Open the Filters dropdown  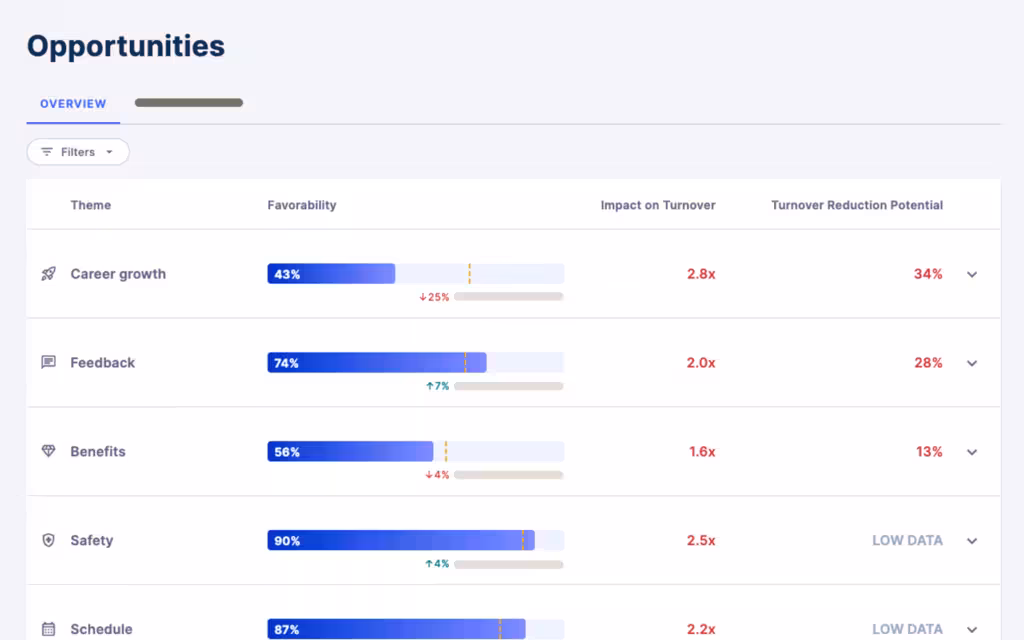coord(78,152)
